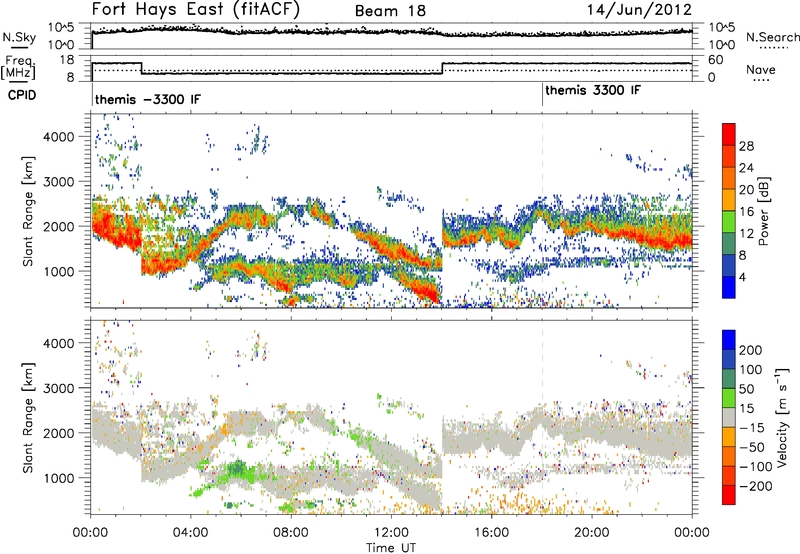Click the '3000' tick in power panel
This screenshot has width=800, height=554.
click(x=59, y=182)
